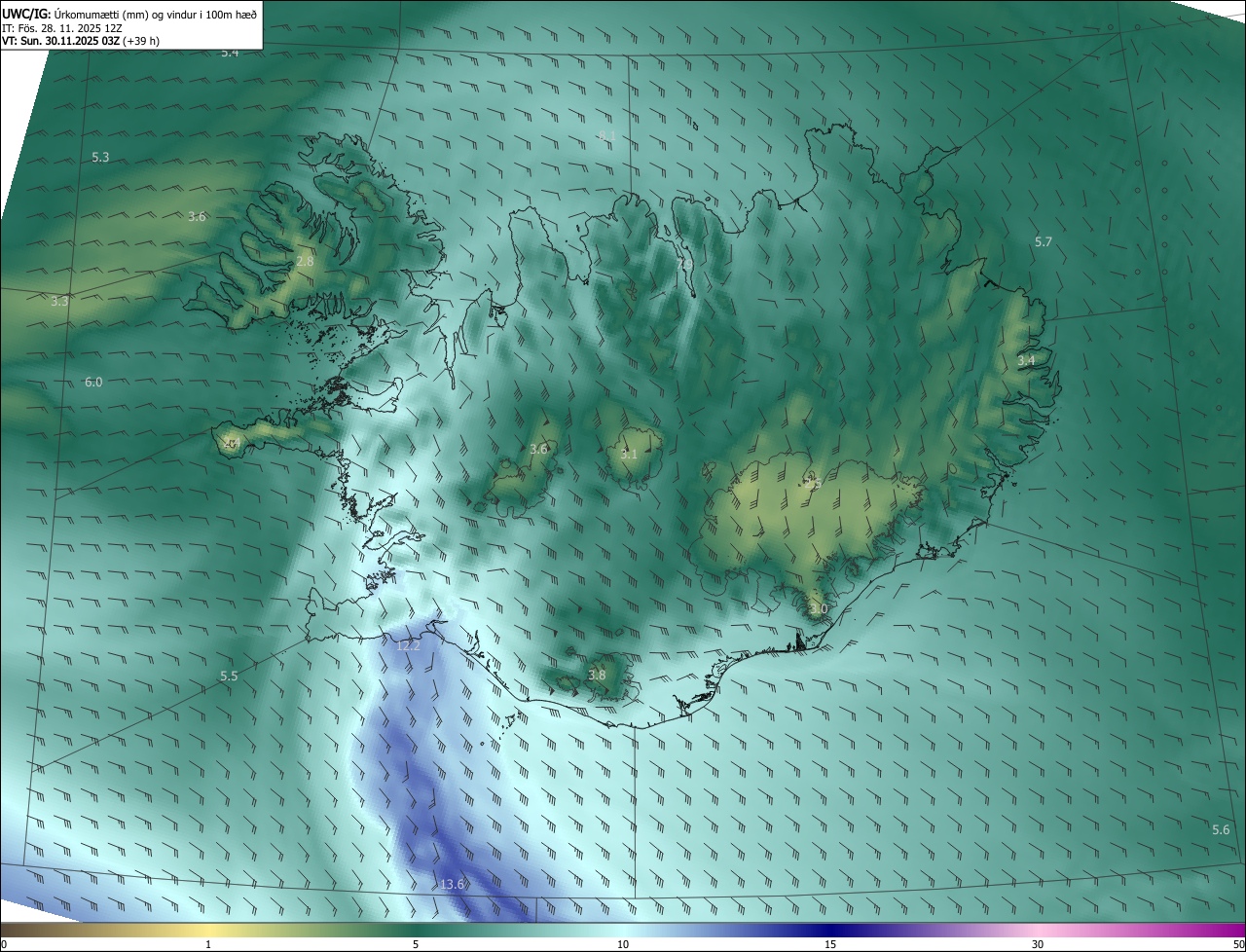Click the map value label '6.0'
The image size is (1246, 952).
click(x=93, y=383)
